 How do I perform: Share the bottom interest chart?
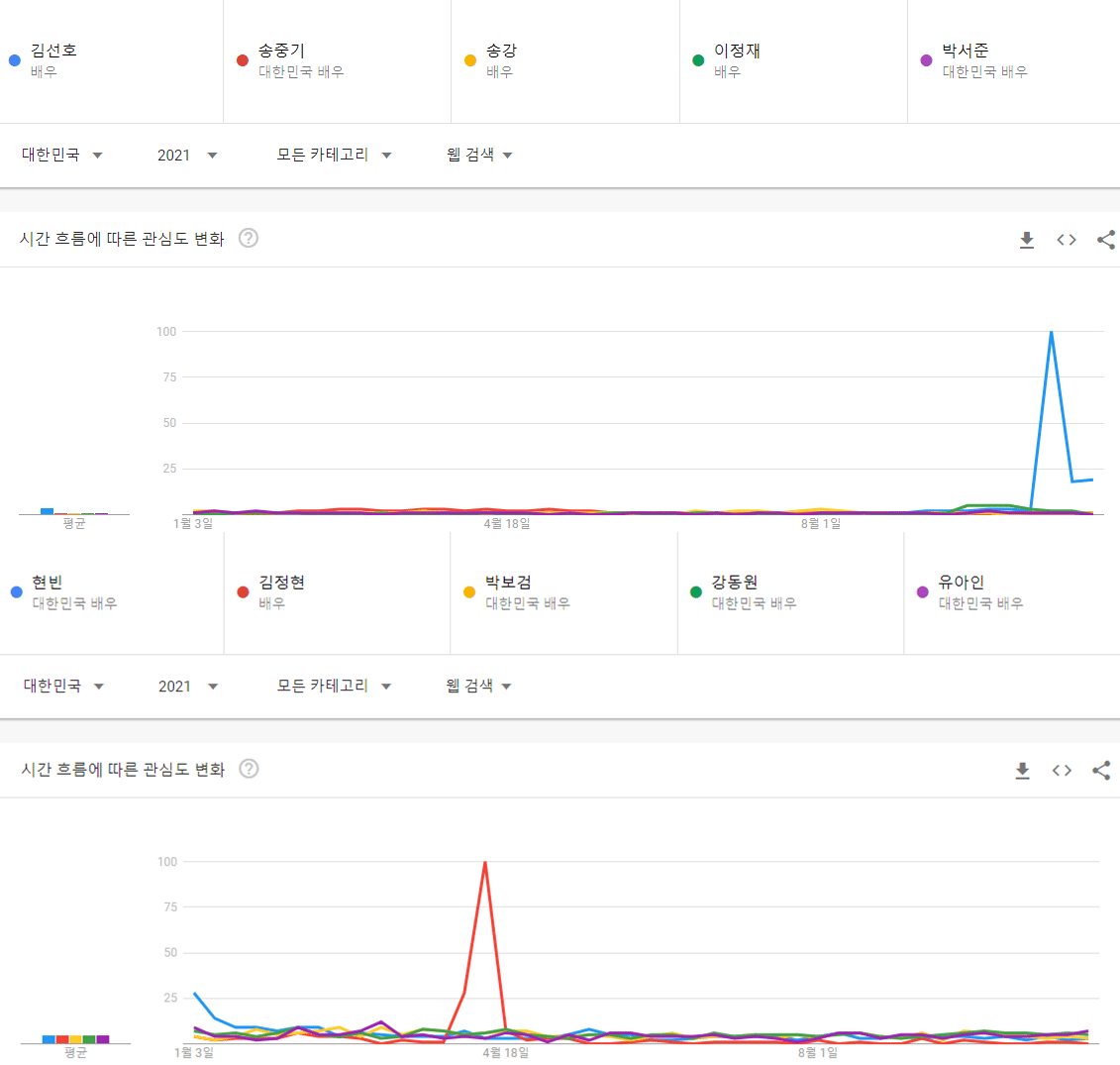tap(1101, 771)
